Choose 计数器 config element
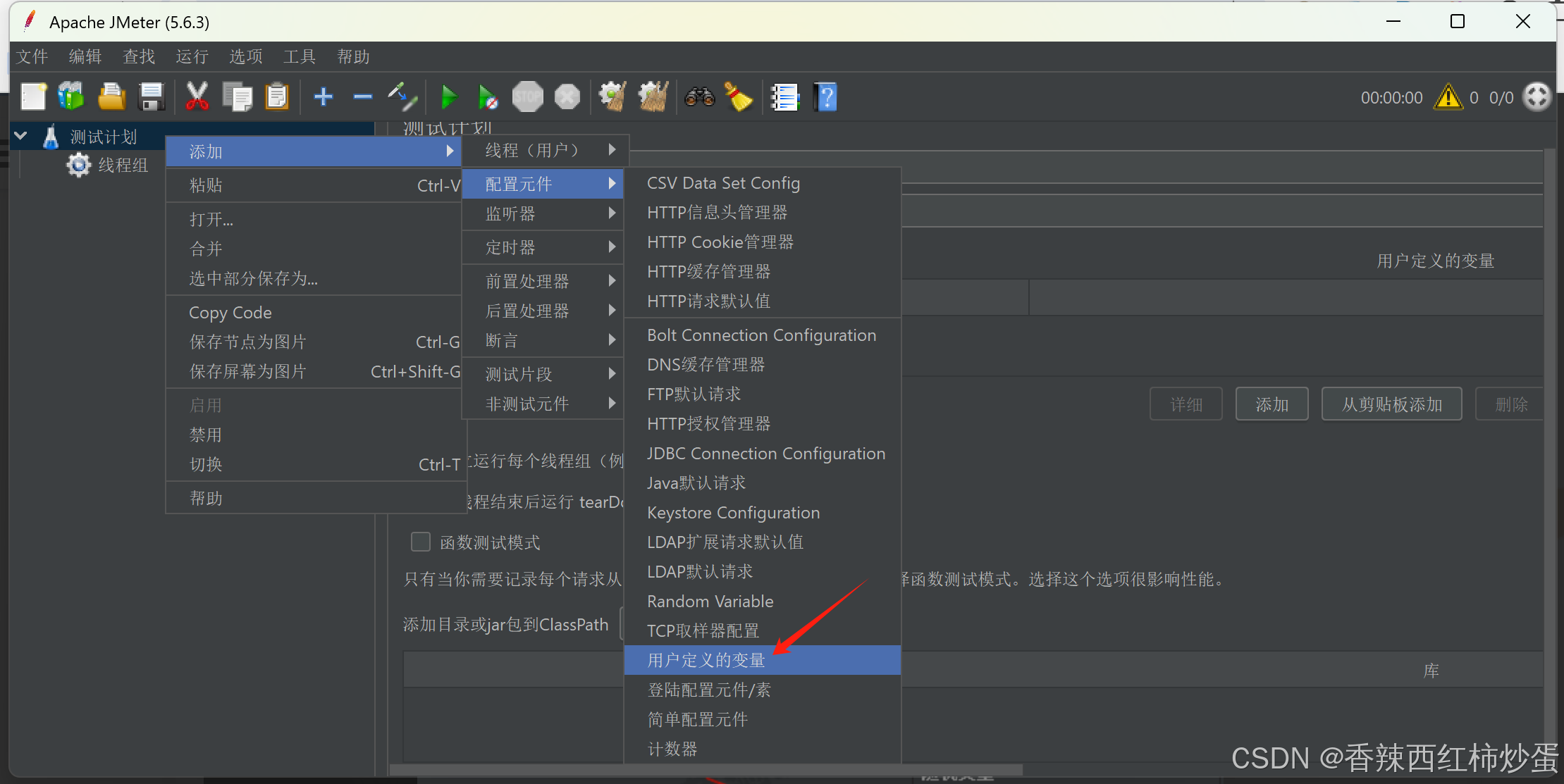The image size is (1564, 784). (x=763, y=749)
